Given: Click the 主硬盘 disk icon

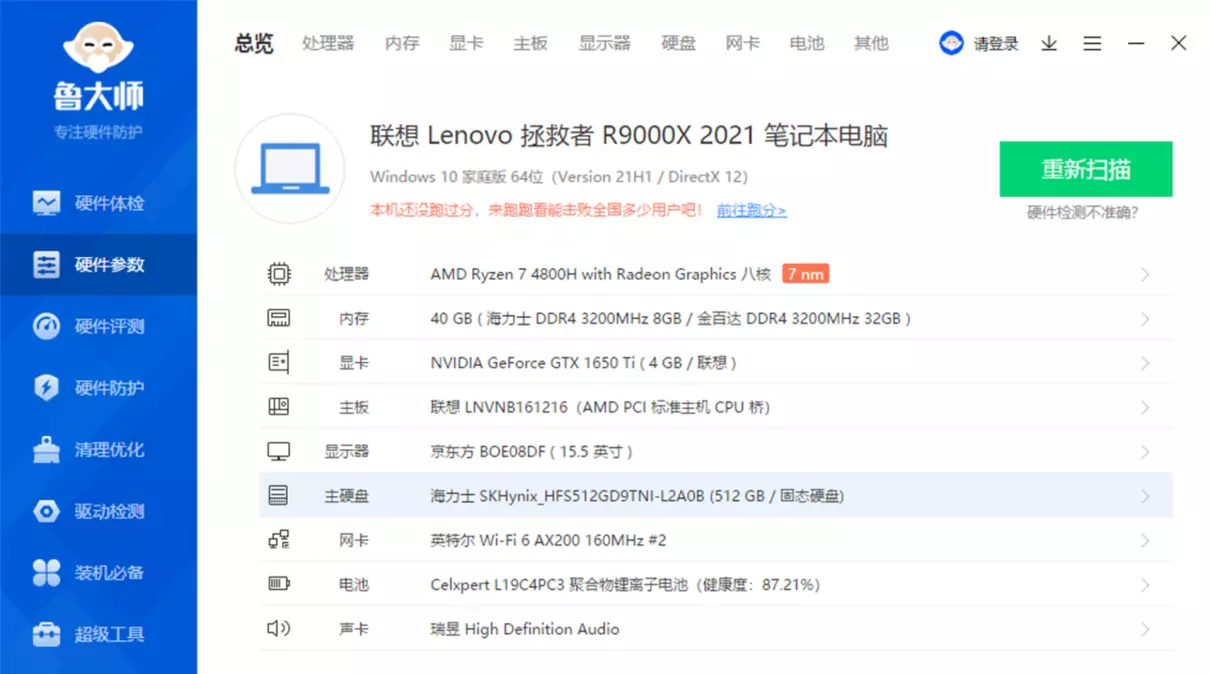Looking at the screenshot, I should (279, 496).
